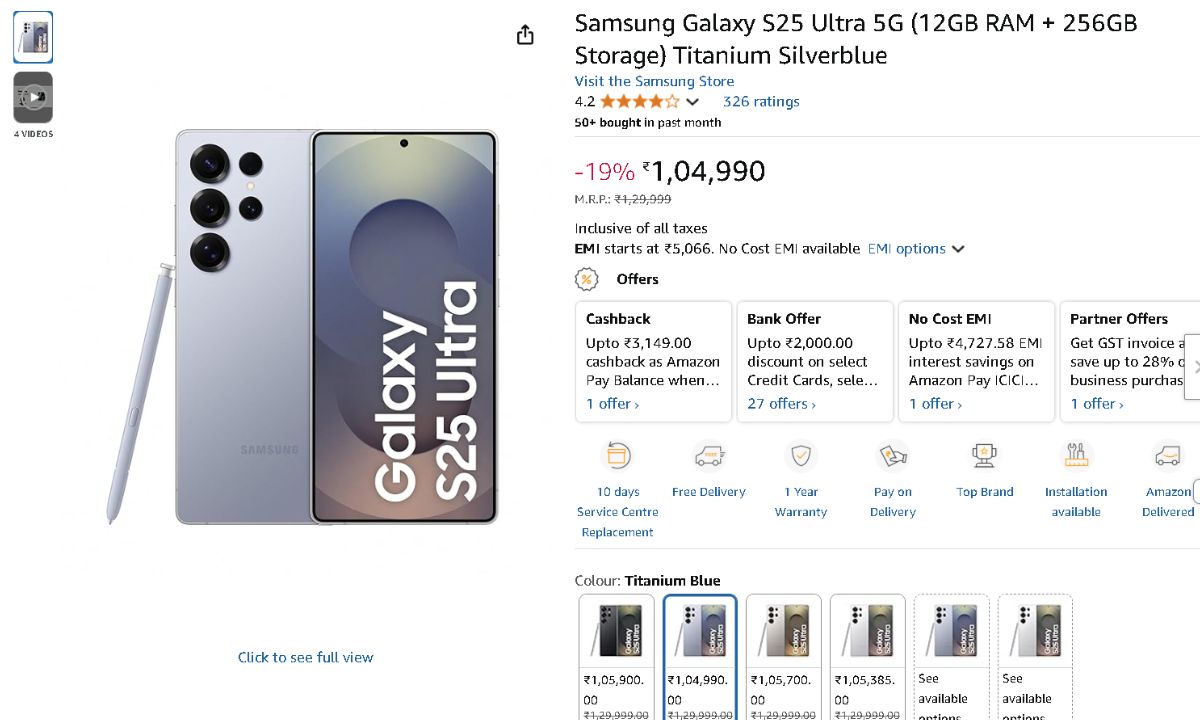1200x720 pixels.
Task: Open the 326 ratings link
Action: 761,101
